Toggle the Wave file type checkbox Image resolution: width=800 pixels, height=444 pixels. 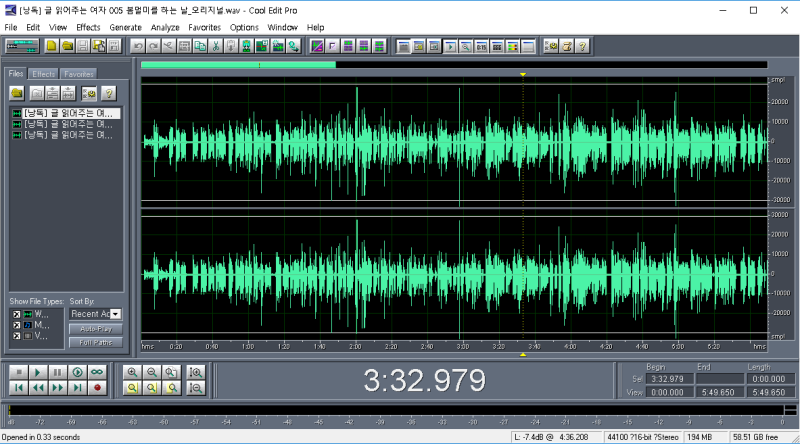tap(16, 314)
